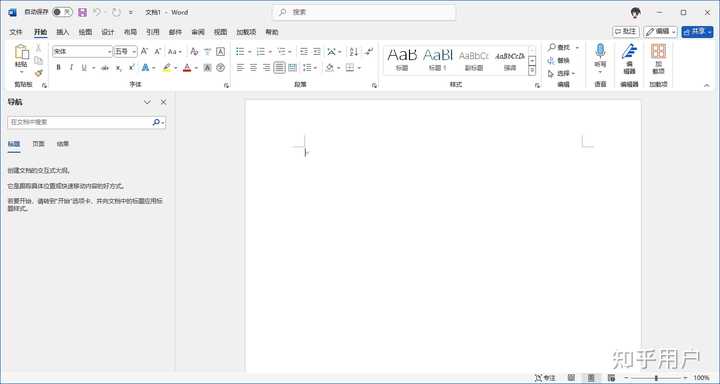The height and width of the screenshot is (384, 720).
Task: Open the bullets list dropdown arrow
Action: coord(249,52)
